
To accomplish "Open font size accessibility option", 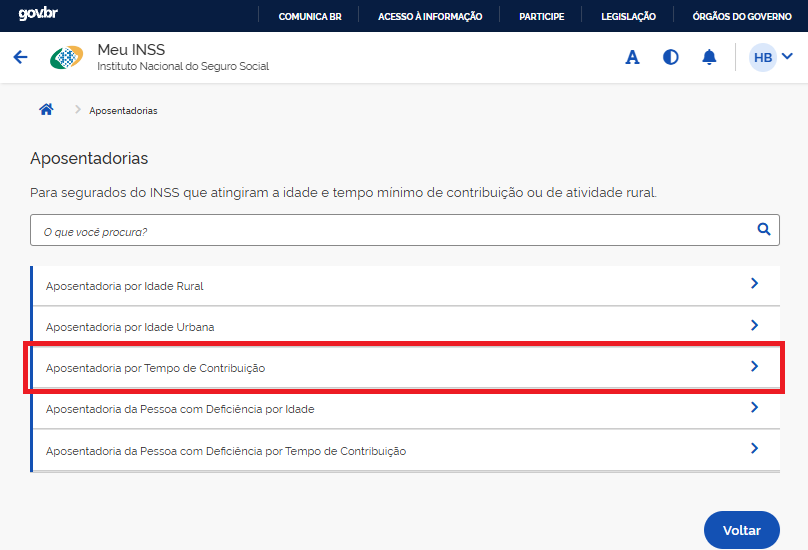I will tap(632, 58).
